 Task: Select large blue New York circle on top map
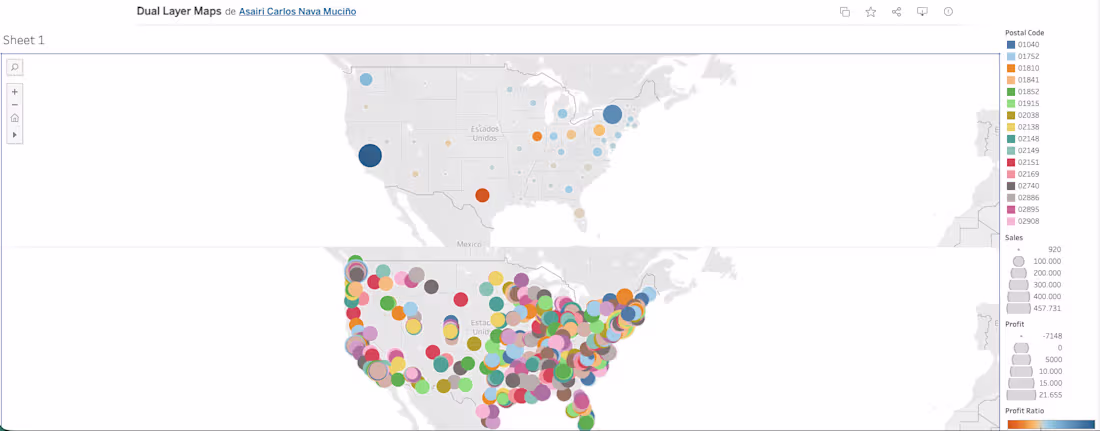612,114
